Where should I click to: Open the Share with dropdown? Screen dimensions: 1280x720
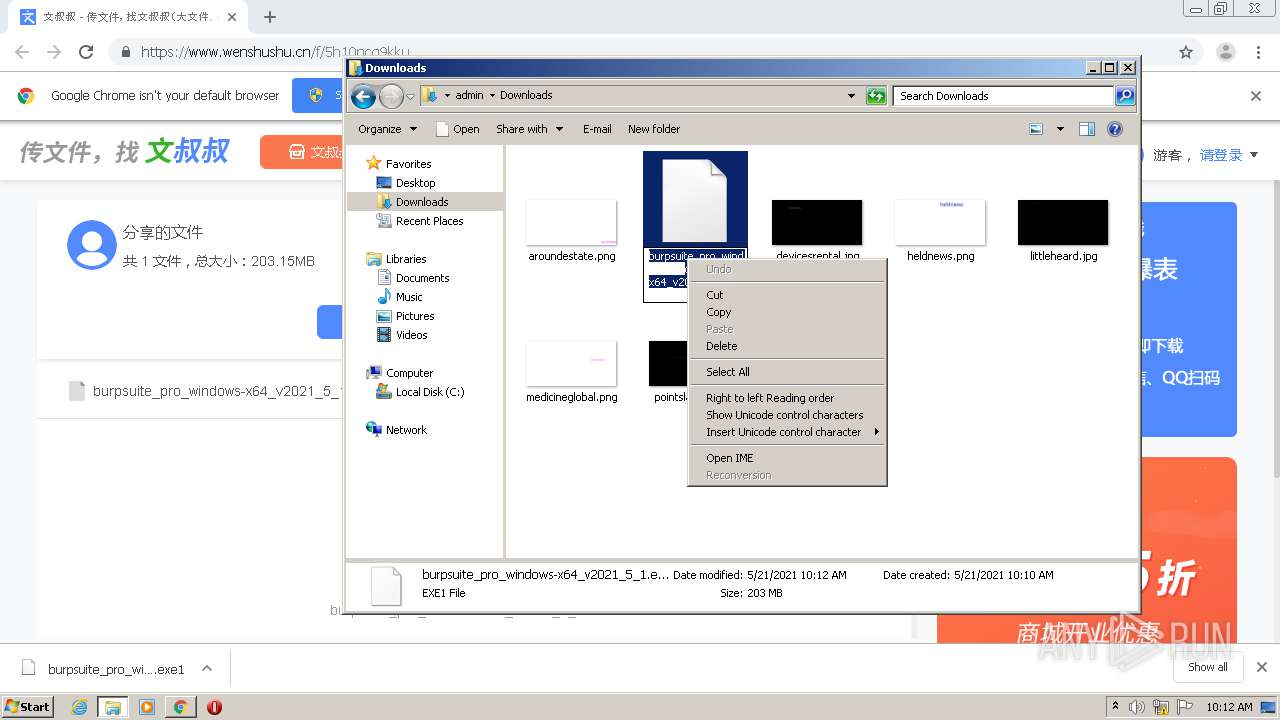click(530, 129)
